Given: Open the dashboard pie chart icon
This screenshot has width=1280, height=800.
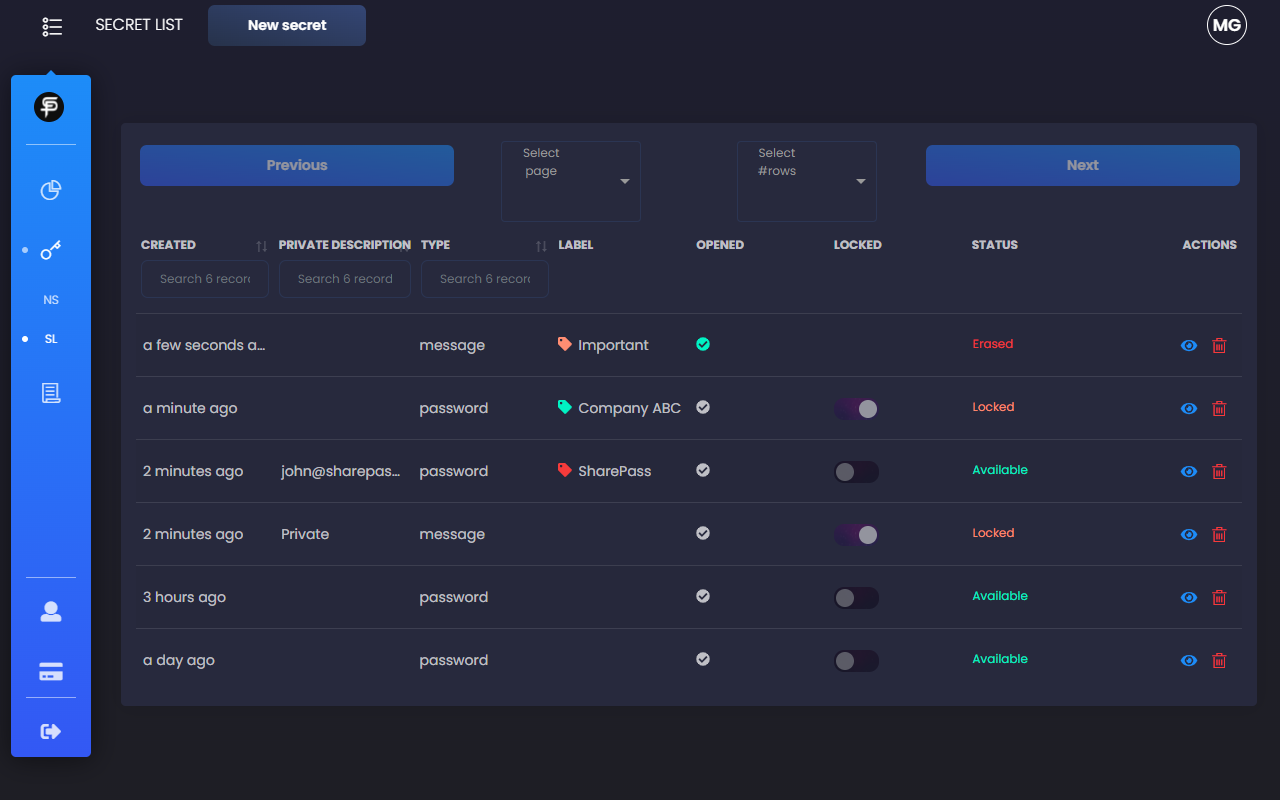Looking at the screenshot, I should point(51,190).
